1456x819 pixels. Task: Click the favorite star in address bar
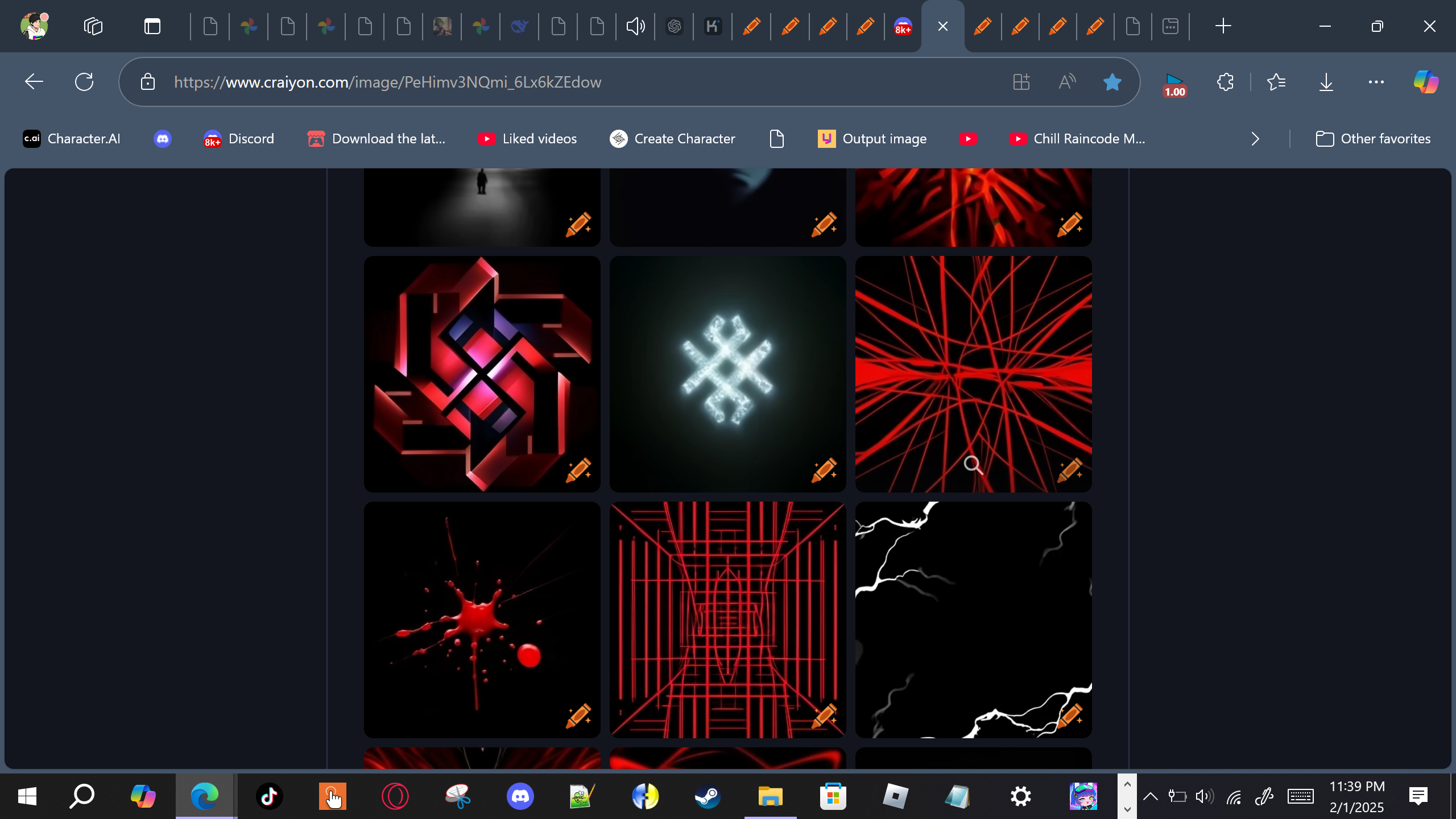[1112, 82]
